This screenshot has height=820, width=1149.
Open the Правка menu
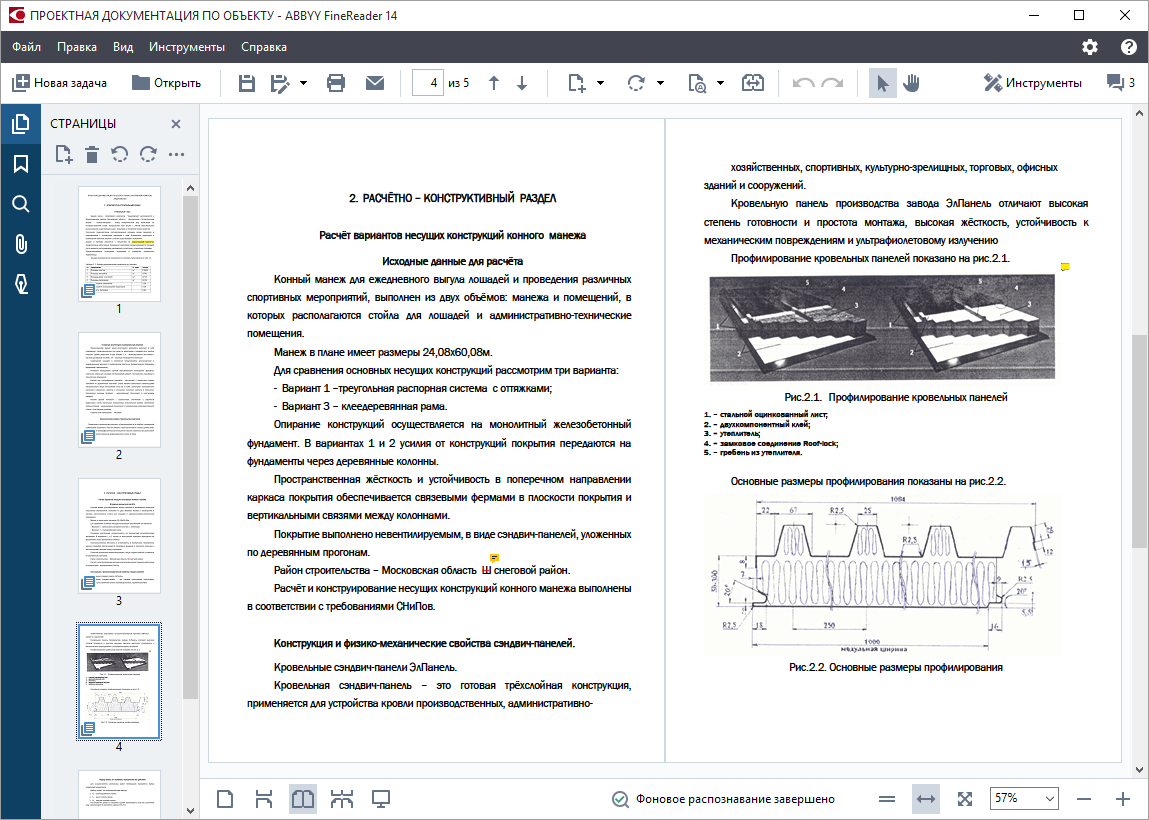(x=77, y=47)
